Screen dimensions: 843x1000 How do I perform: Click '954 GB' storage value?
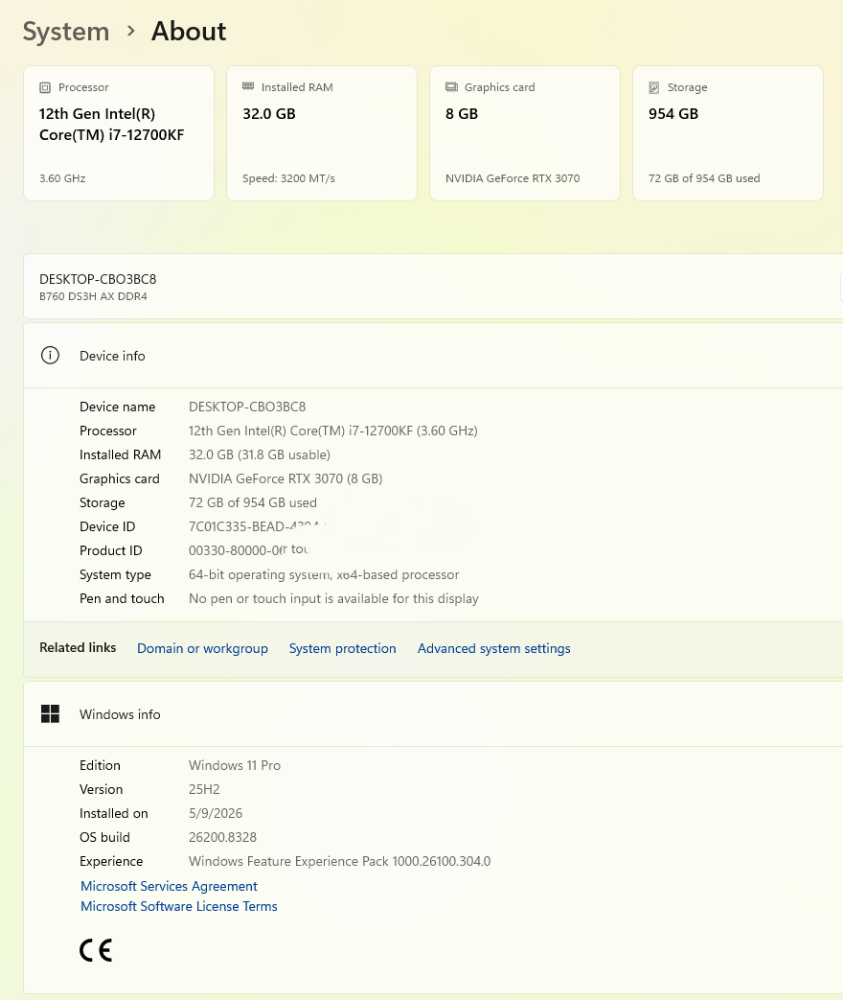pos(673,114)
